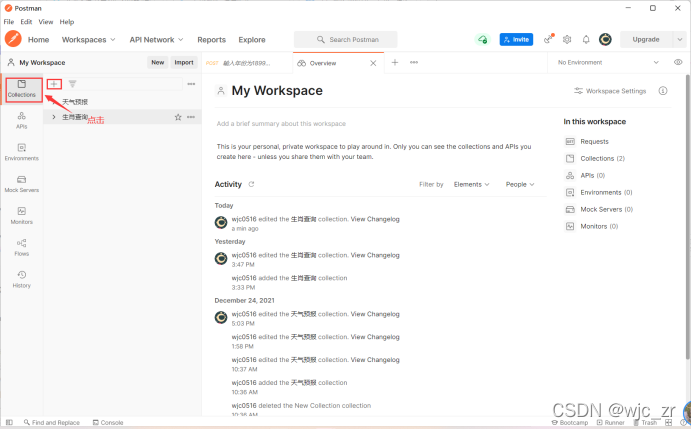This screenshot has width=691, height=430.
Task: Open the Flows sidebar panel
Action: point(22,248)
